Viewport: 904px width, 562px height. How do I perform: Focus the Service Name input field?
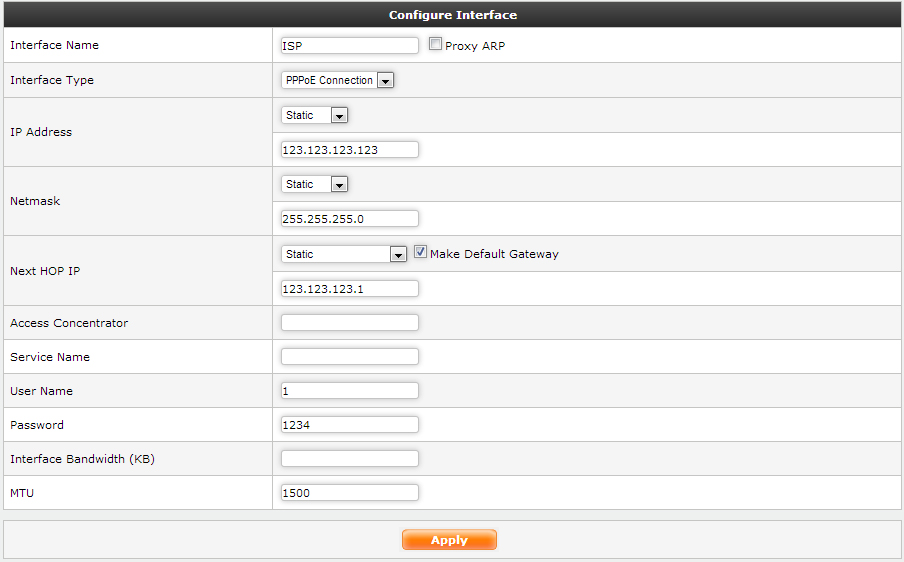point(350,357)
